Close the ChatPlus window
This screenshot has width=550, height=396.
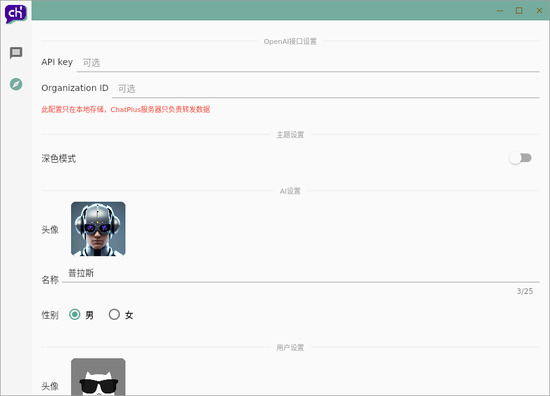click(x=539, y=11)
